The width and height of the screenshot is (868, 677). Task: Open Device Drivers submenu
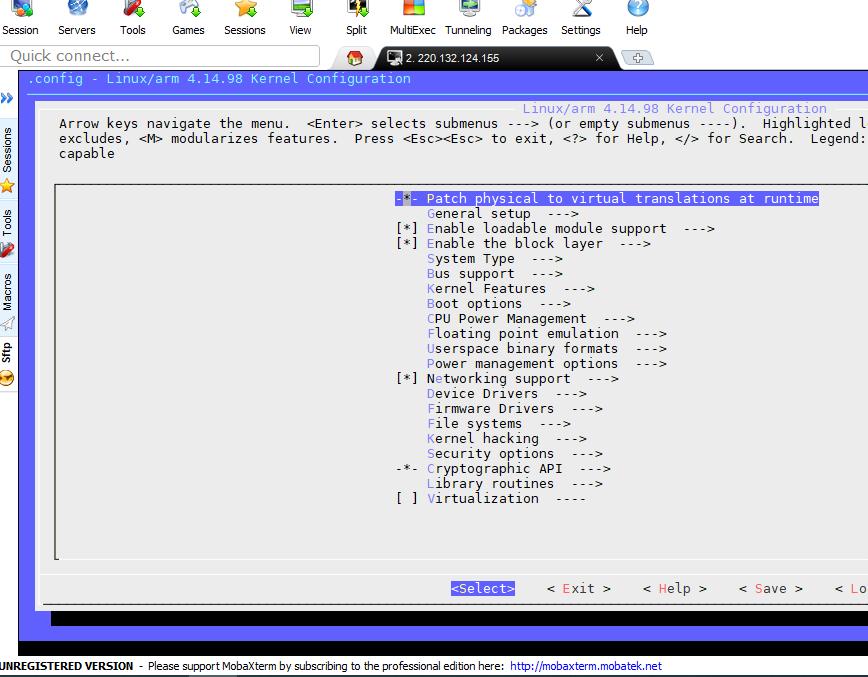[507, 394]
